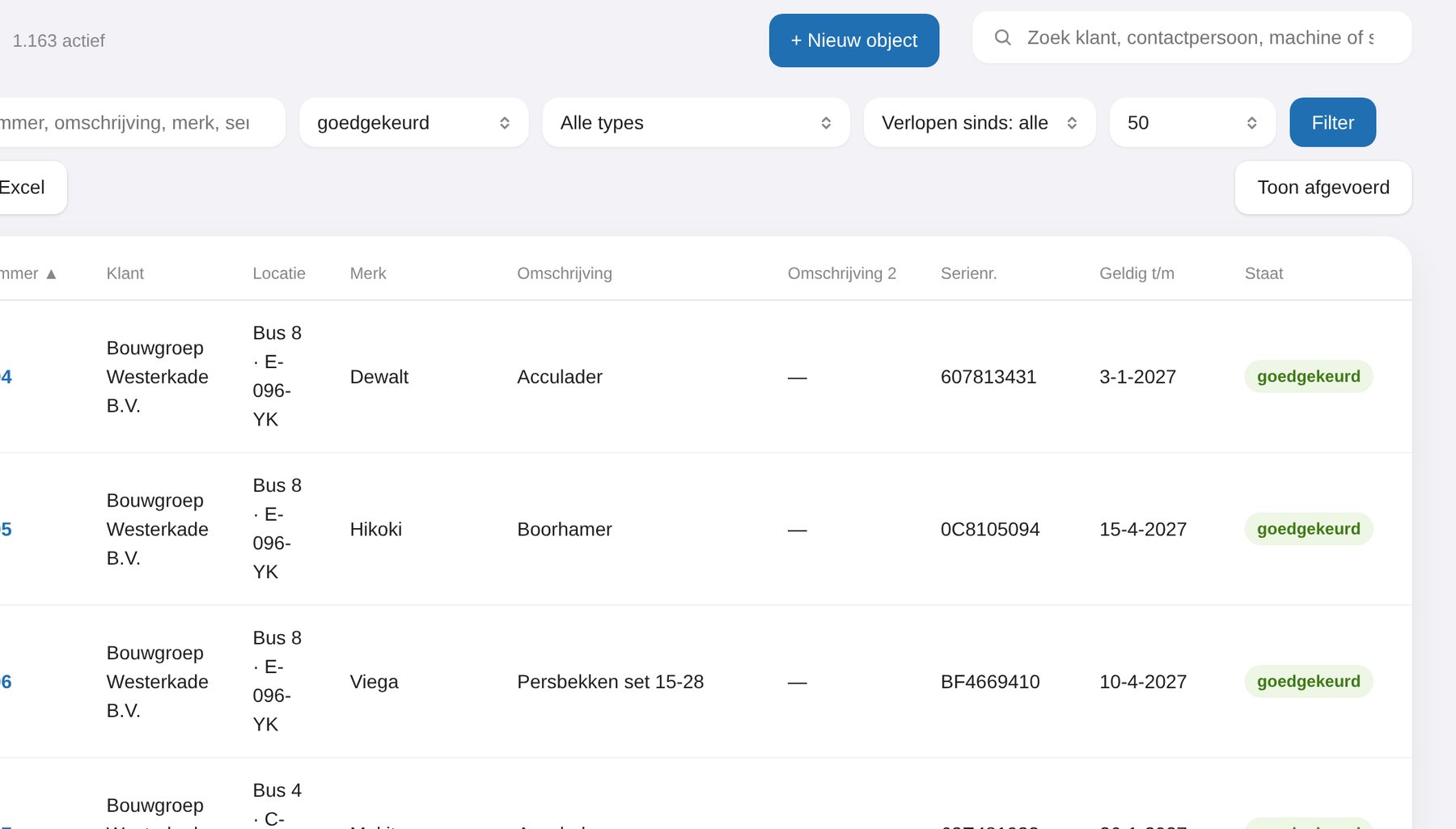Click the Omschrijving column header
Image resolution: width=1456 pixels, height=829 pixels.
click(x=565, y=273)
